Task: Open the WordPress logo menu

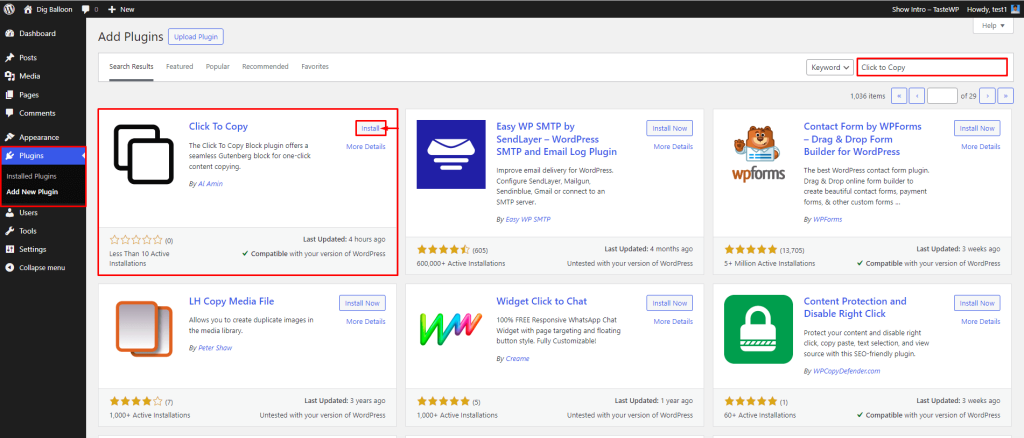Action: pos(9,9)
